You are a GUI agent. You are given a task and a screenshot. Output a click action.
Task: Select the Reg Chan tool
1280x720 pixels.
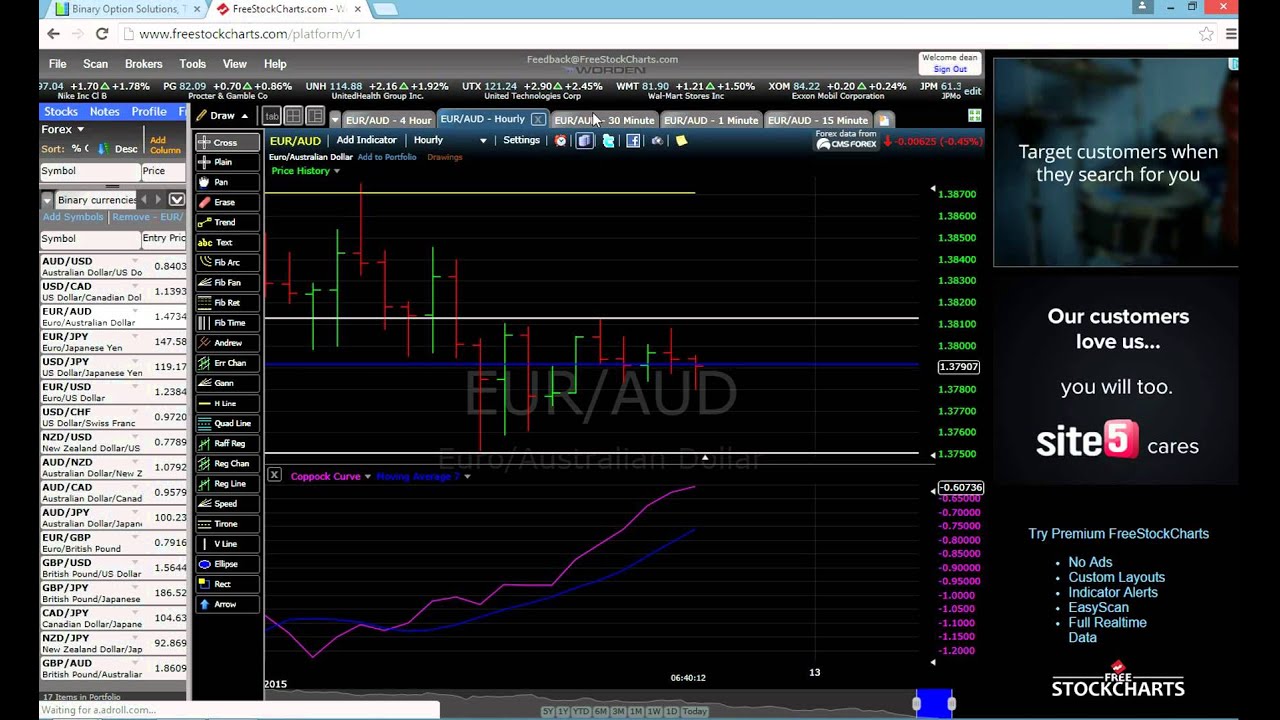coord(227,463)
